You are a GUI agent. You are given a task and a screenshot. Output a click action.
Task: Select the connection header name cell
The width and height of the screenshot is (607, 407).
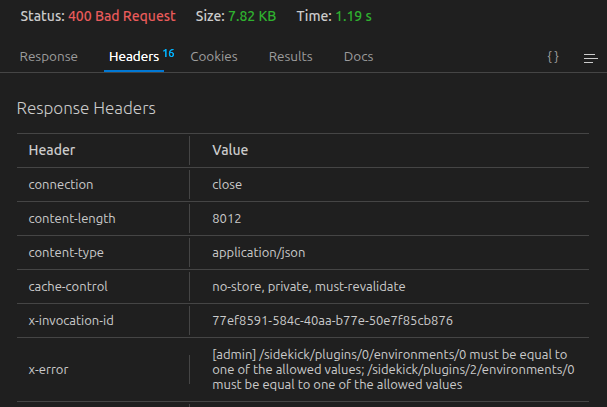pyautogui.click(x=61, y=185)
